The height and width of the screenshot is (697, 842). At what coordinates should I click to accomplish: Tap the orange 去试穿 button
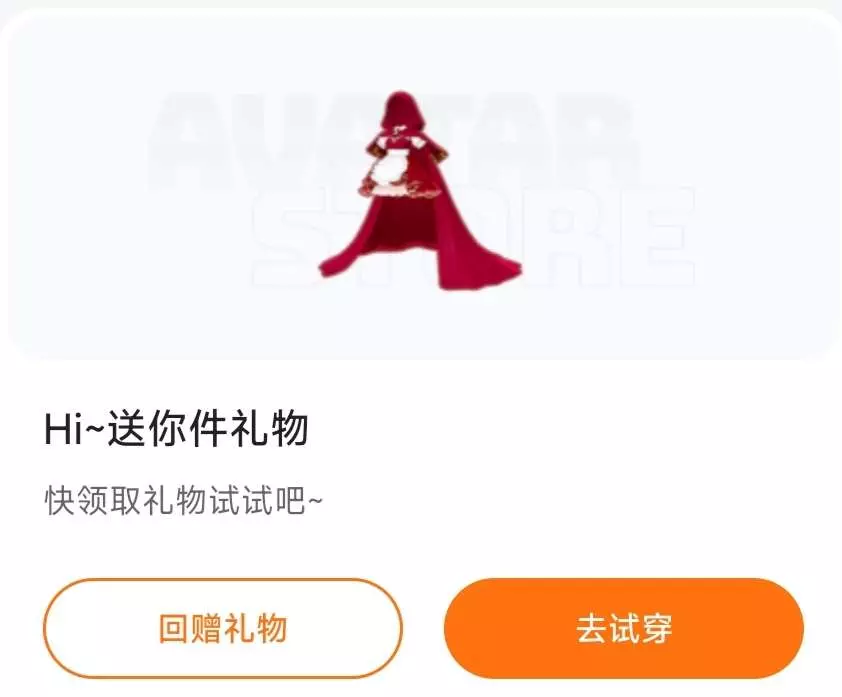(623, 628)
